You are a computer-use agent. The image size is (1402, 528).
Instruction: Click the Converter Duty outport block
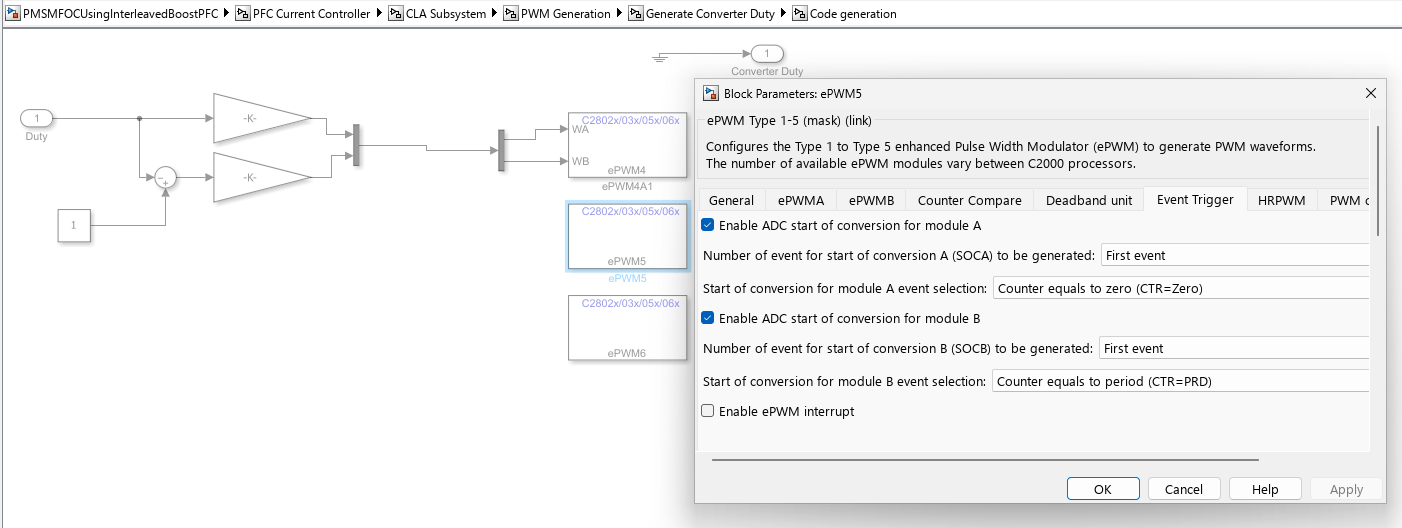click(x=767, y=54)
